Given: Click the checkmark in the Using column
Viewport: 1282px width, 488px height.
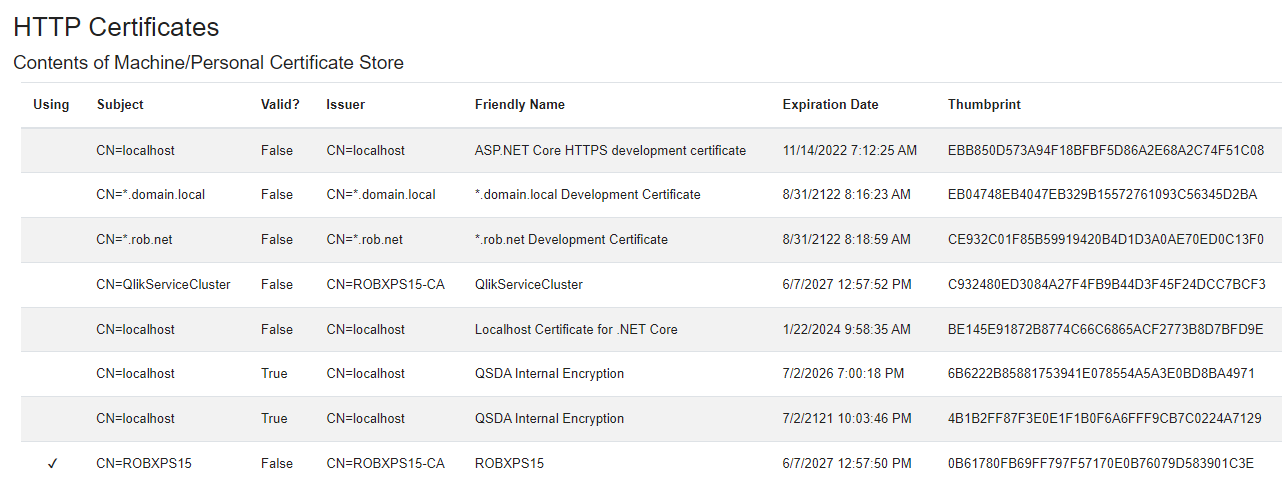Looking at the screenshot, I should click(52, 464).
